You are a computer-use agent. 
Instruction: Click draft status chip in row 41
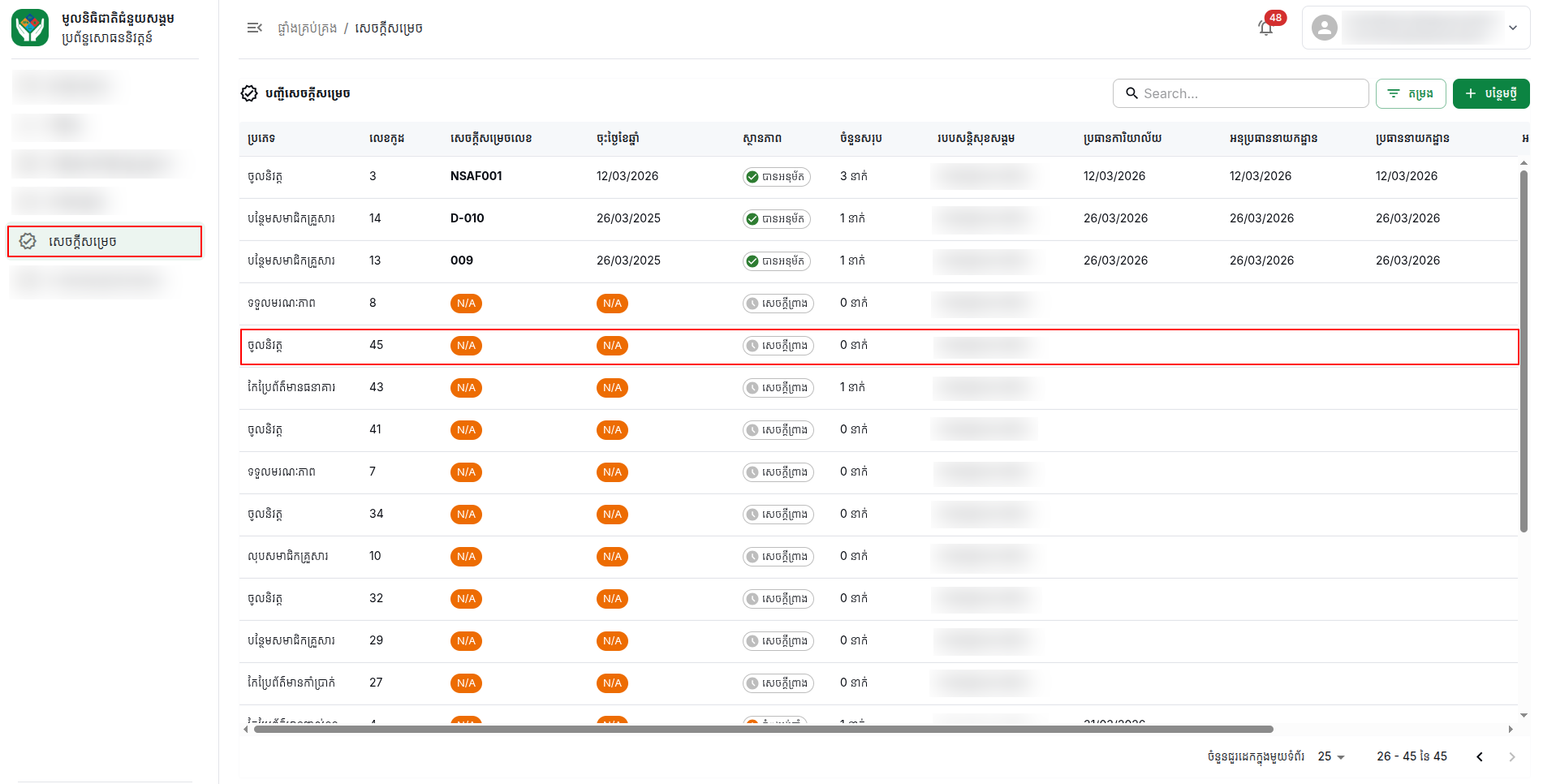778,430
